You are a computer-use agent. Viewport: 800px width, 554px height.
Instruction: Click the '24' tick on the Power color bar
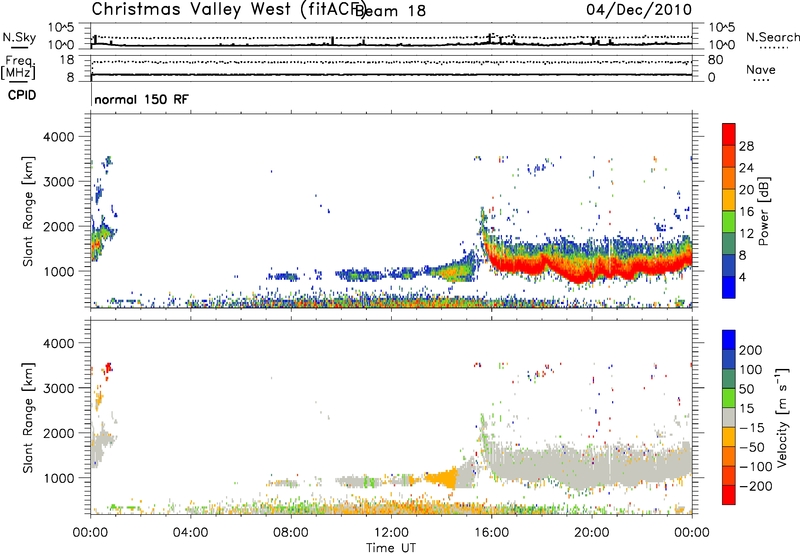coord(746,168)
